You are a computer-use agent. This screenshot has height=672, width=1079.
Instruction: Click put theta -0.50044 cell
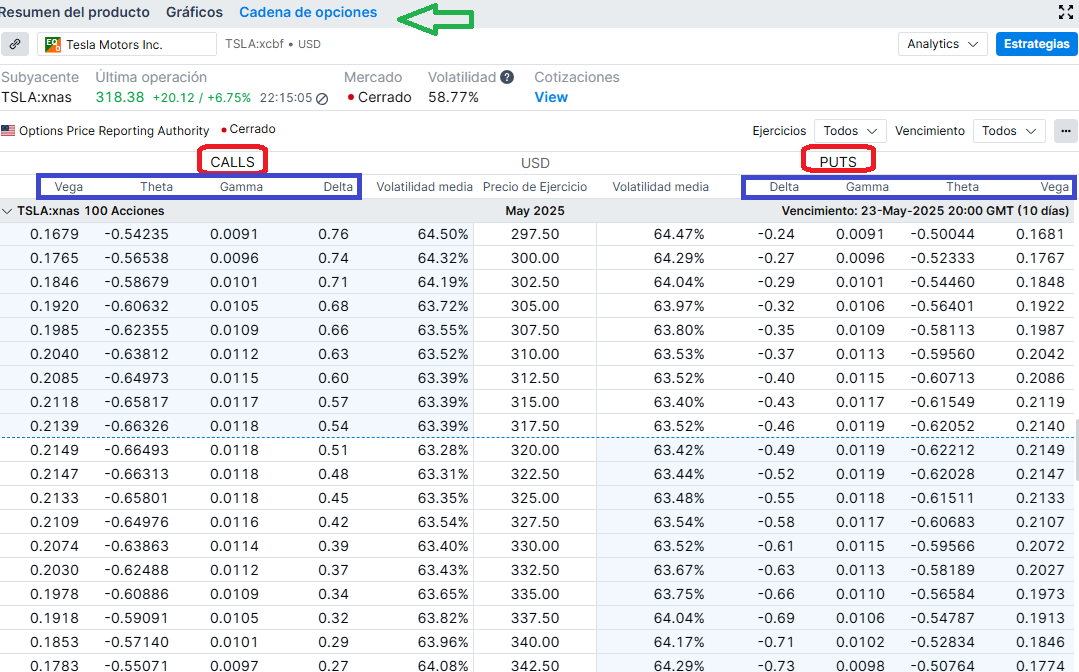pos(942,235)
